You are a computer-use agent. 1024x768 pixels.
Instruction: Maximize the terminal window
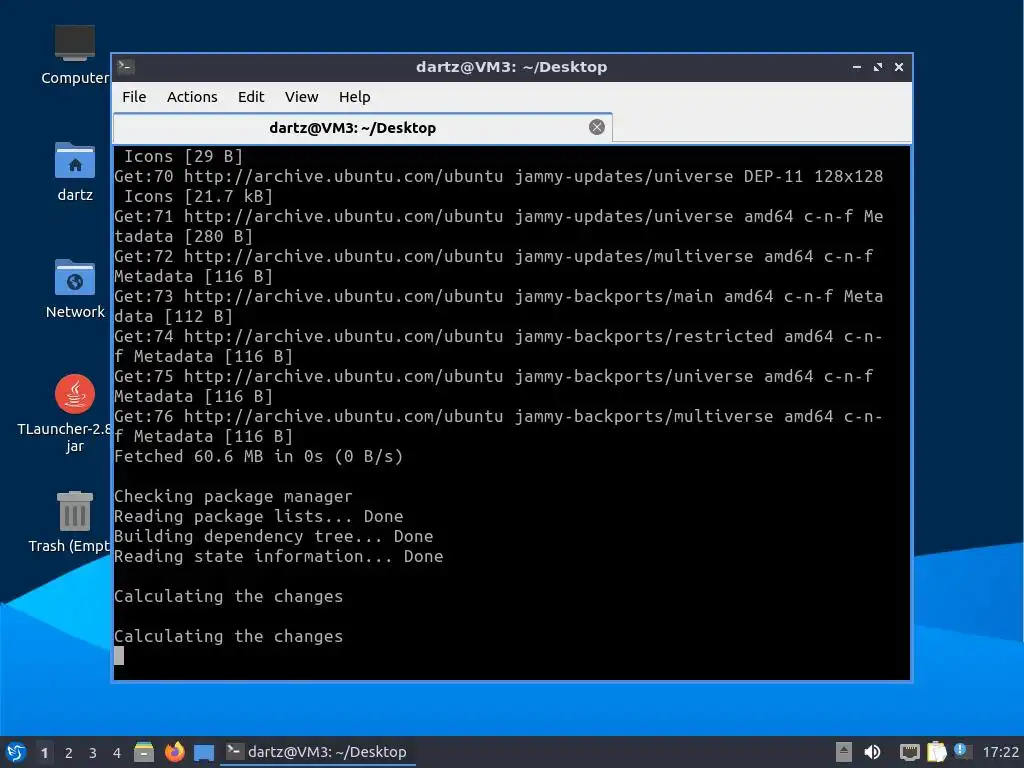[x=878, y=67]
